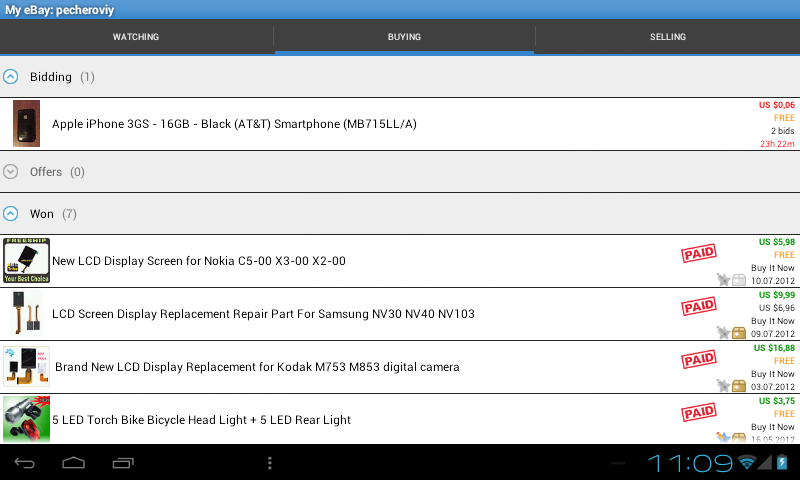This screenshot has height=480, width=800.
Task: Tap PAID stamp on Kodak M753 row
Action: pyautogui.click(x=699, y=359)
